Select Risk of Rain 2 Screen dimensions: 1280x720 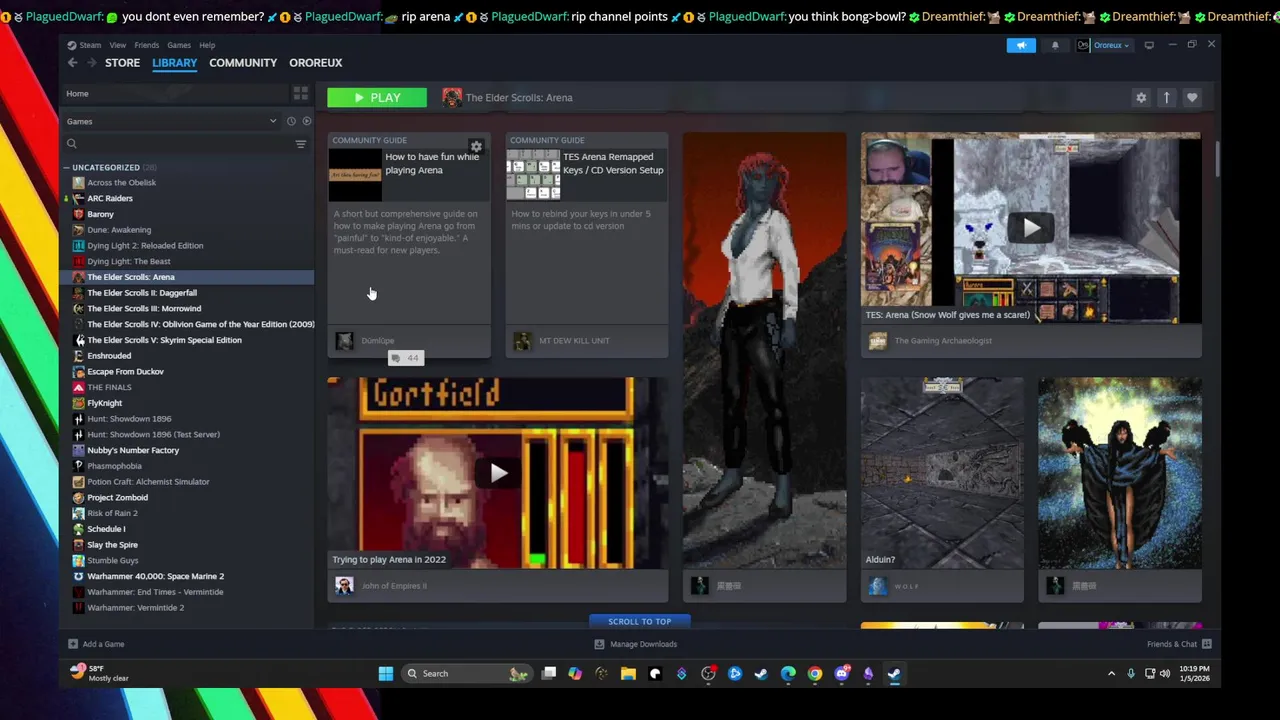[x=112, y=513]
